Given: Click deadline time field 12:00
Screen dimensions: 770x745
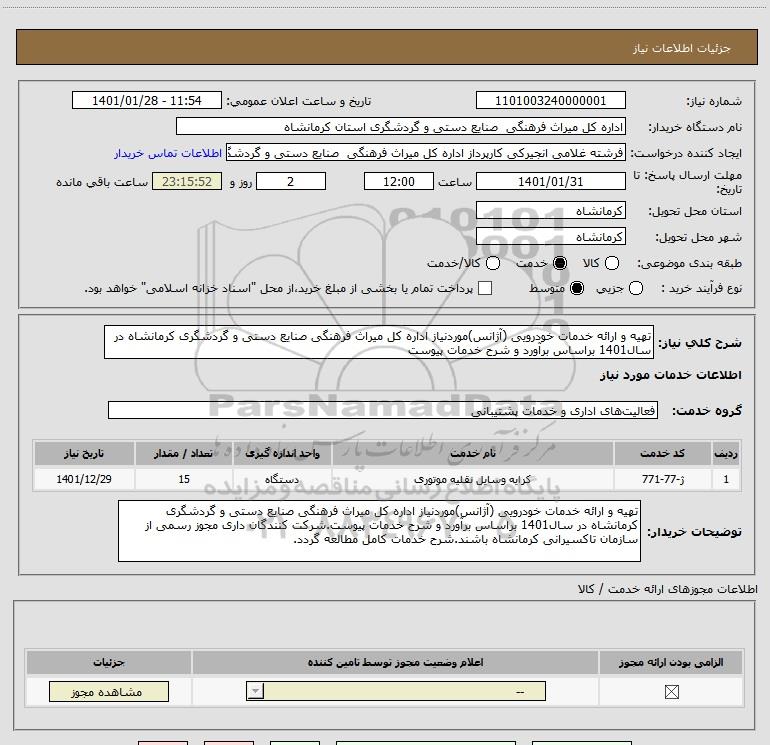Looking at the screenshot, I should click(x=399, y=181).
